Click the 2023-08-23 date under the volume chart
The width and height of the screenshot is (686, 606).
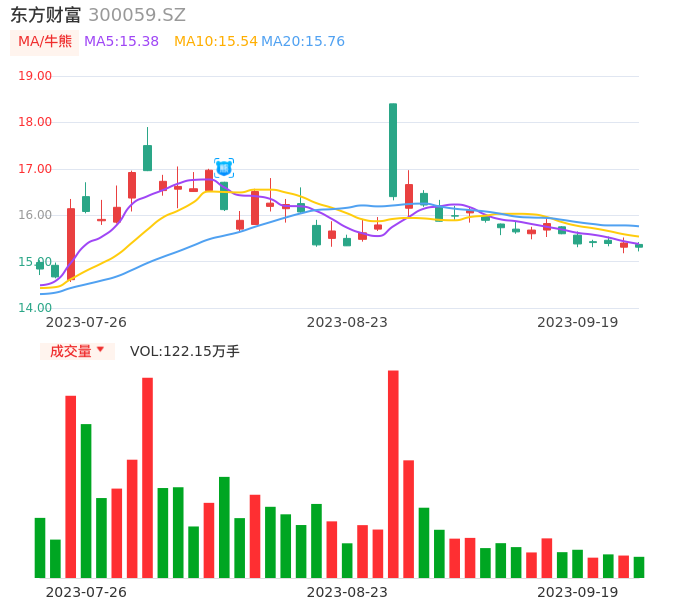(x=347, y=592)
